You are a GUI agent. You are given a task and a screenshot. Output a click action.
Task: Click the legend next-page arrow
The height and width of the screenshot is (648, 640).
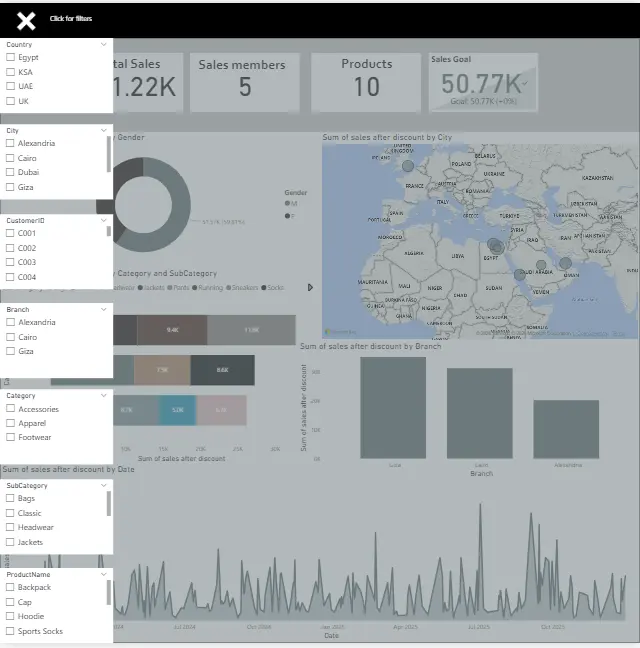click(310, 287)
